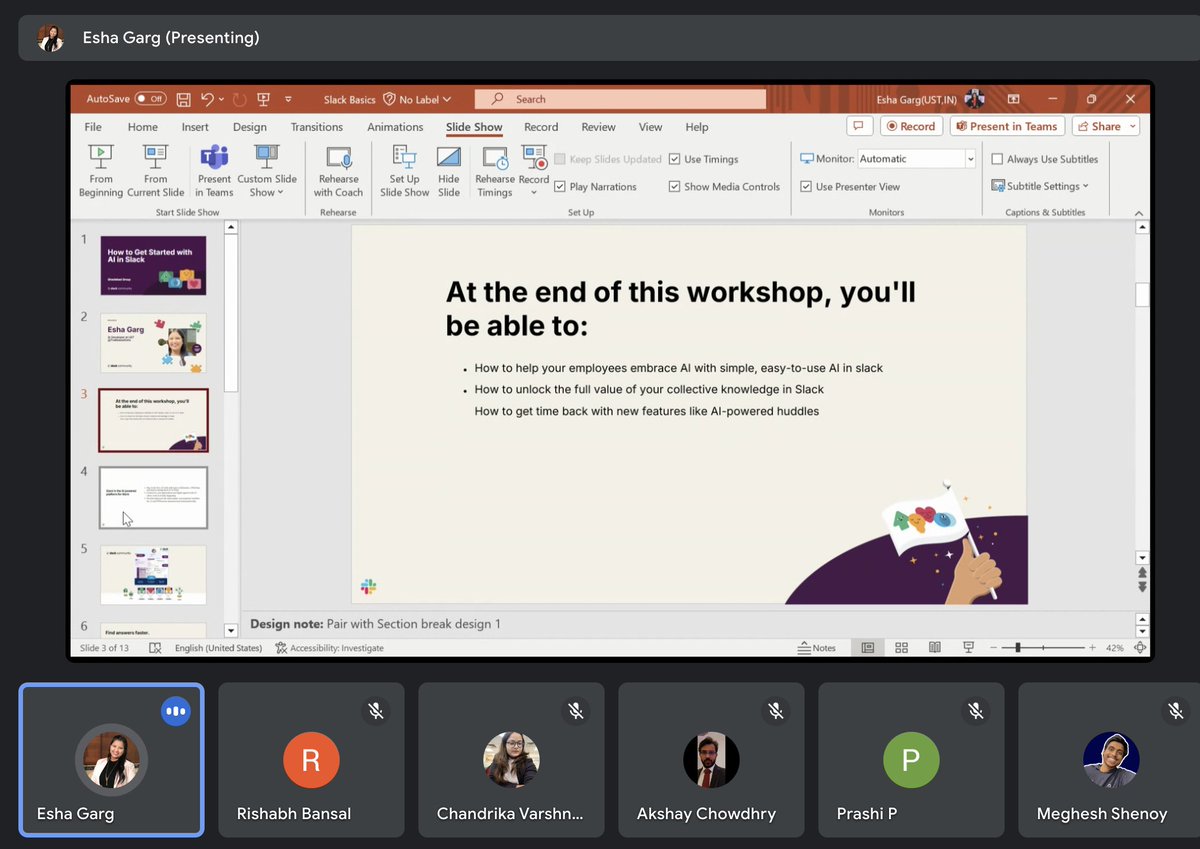Toggle the AutoSave switch
The image size is (1200, 849).
click(150, 99)
